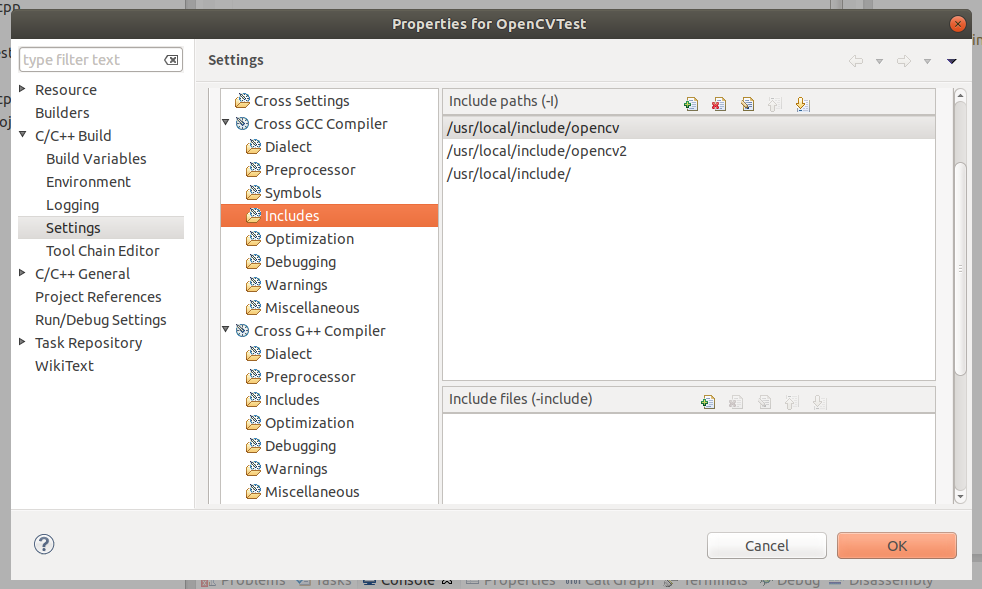The width and height of the screenshot is (982, 589).
Task: Collapse the Cross G++ Compiler node
Action: pyautogui.click(x=226, y=330)
